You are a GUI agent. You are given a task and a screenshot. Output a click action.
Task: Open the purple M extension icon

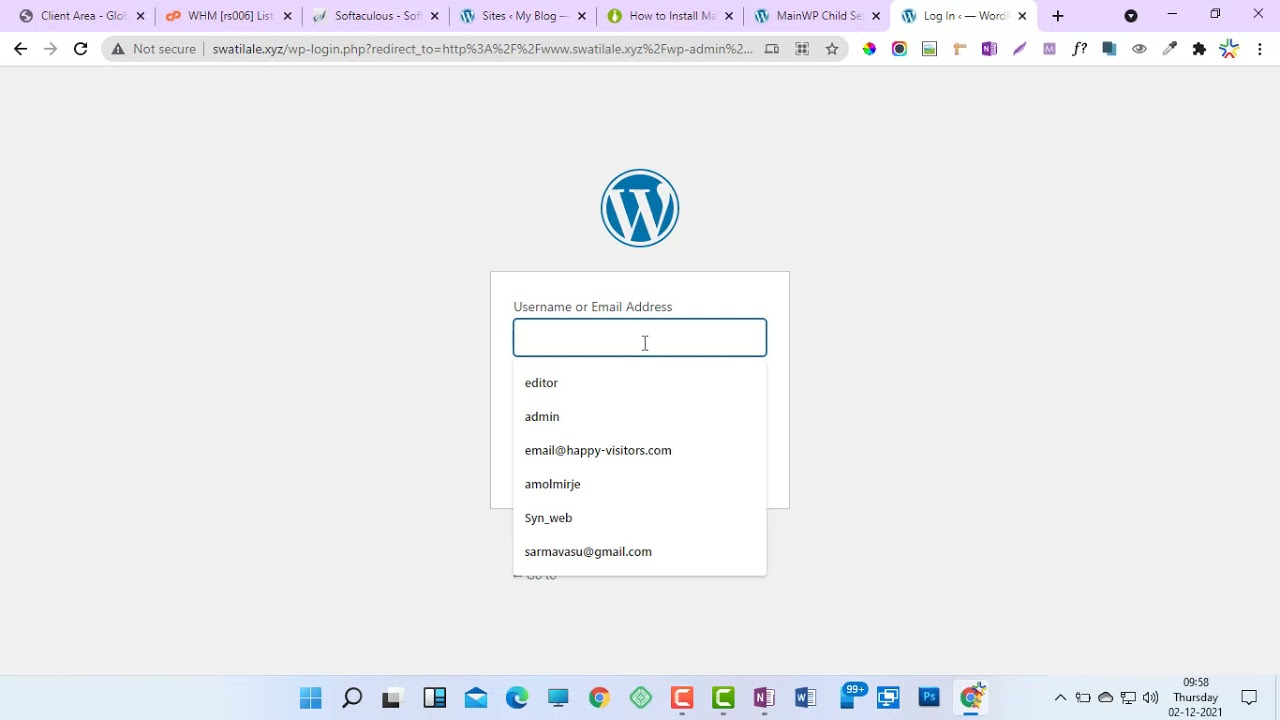1049,49
